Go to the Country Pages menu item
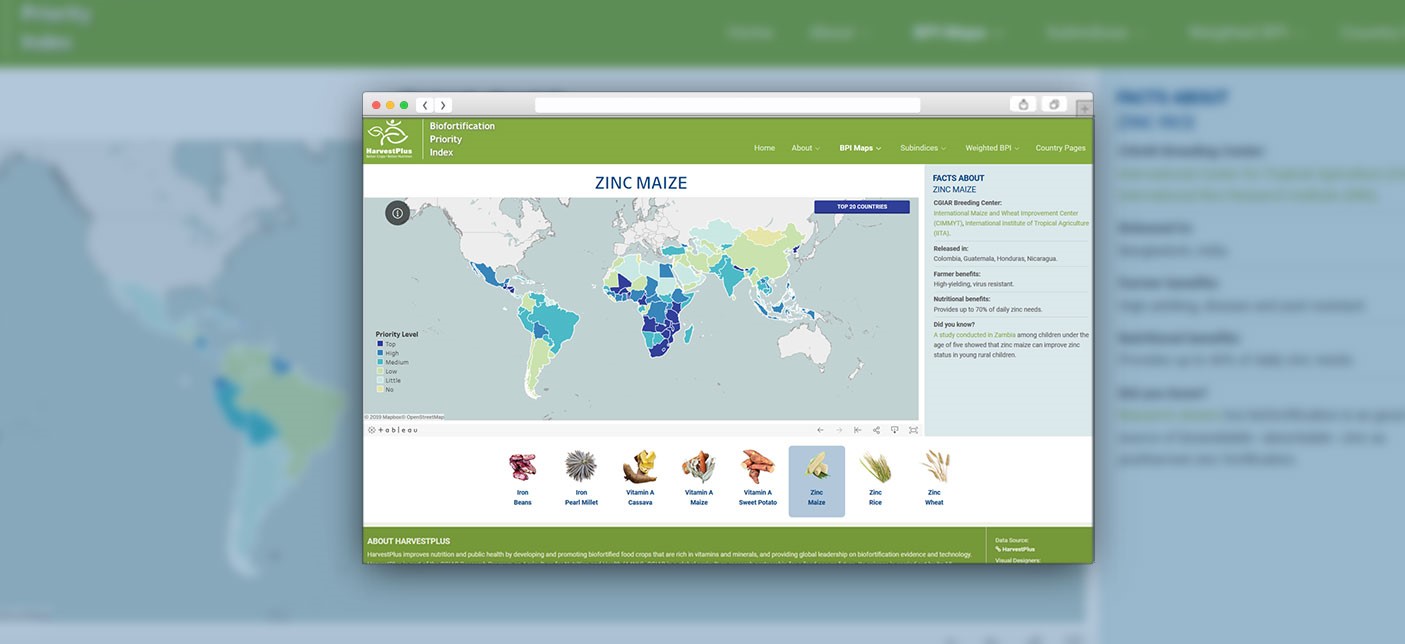Image resolution: width=1405 pixels, height=644 pixels. point(1059,147)
